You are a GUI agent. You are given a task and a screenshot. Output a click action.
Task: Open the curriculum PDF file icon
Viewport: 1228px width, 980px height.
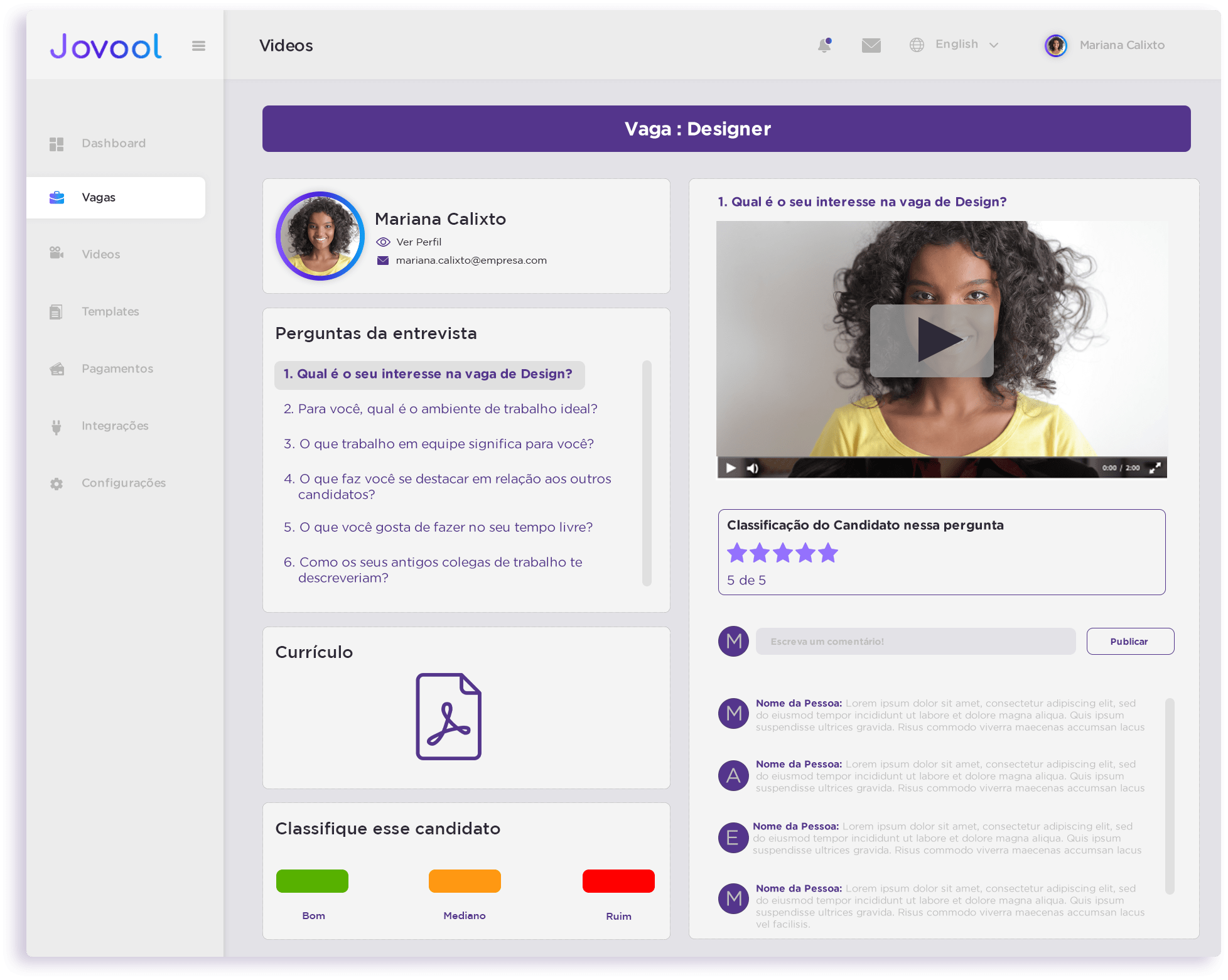pos(448,716)
